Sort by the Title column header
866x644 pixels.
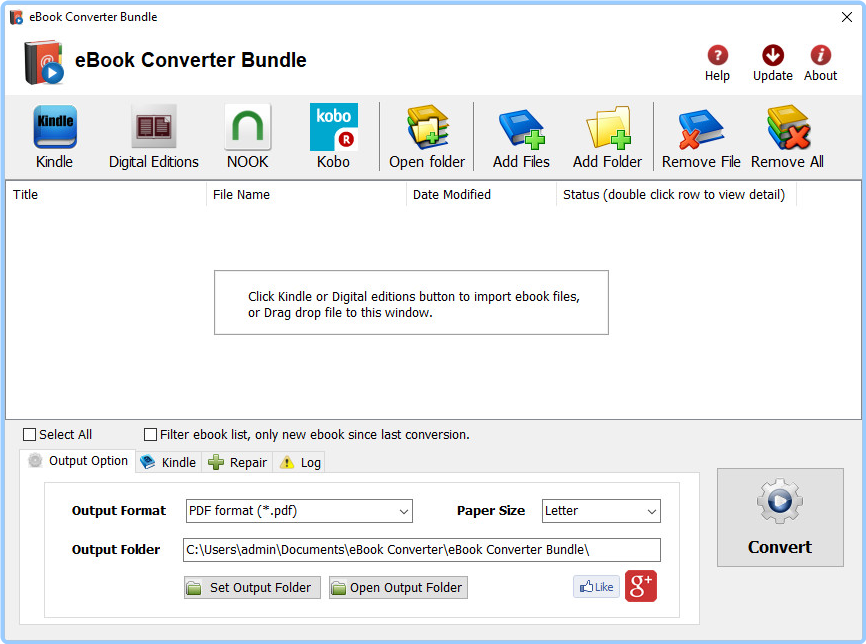tap(106, 194)
